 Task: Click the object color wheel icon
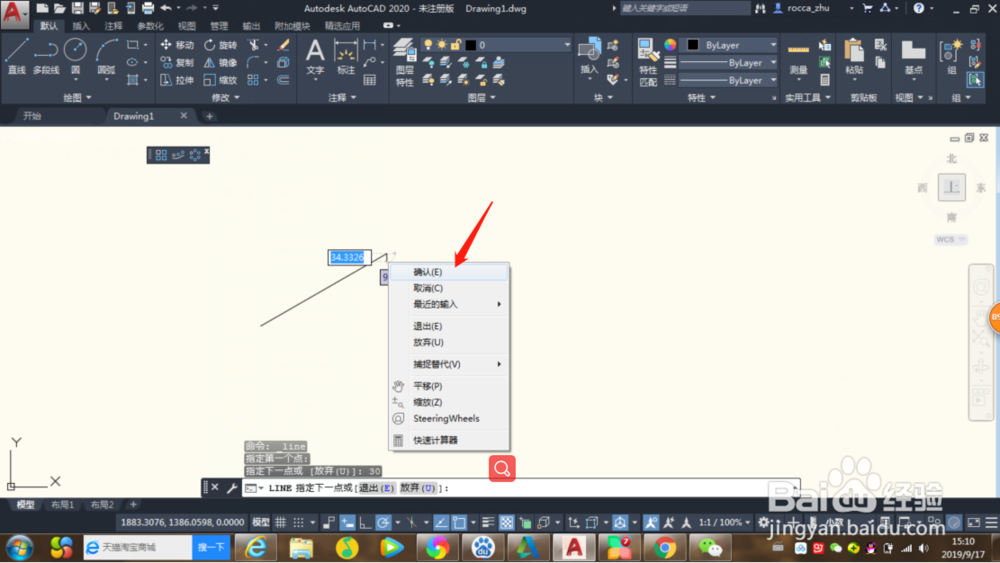670,45
